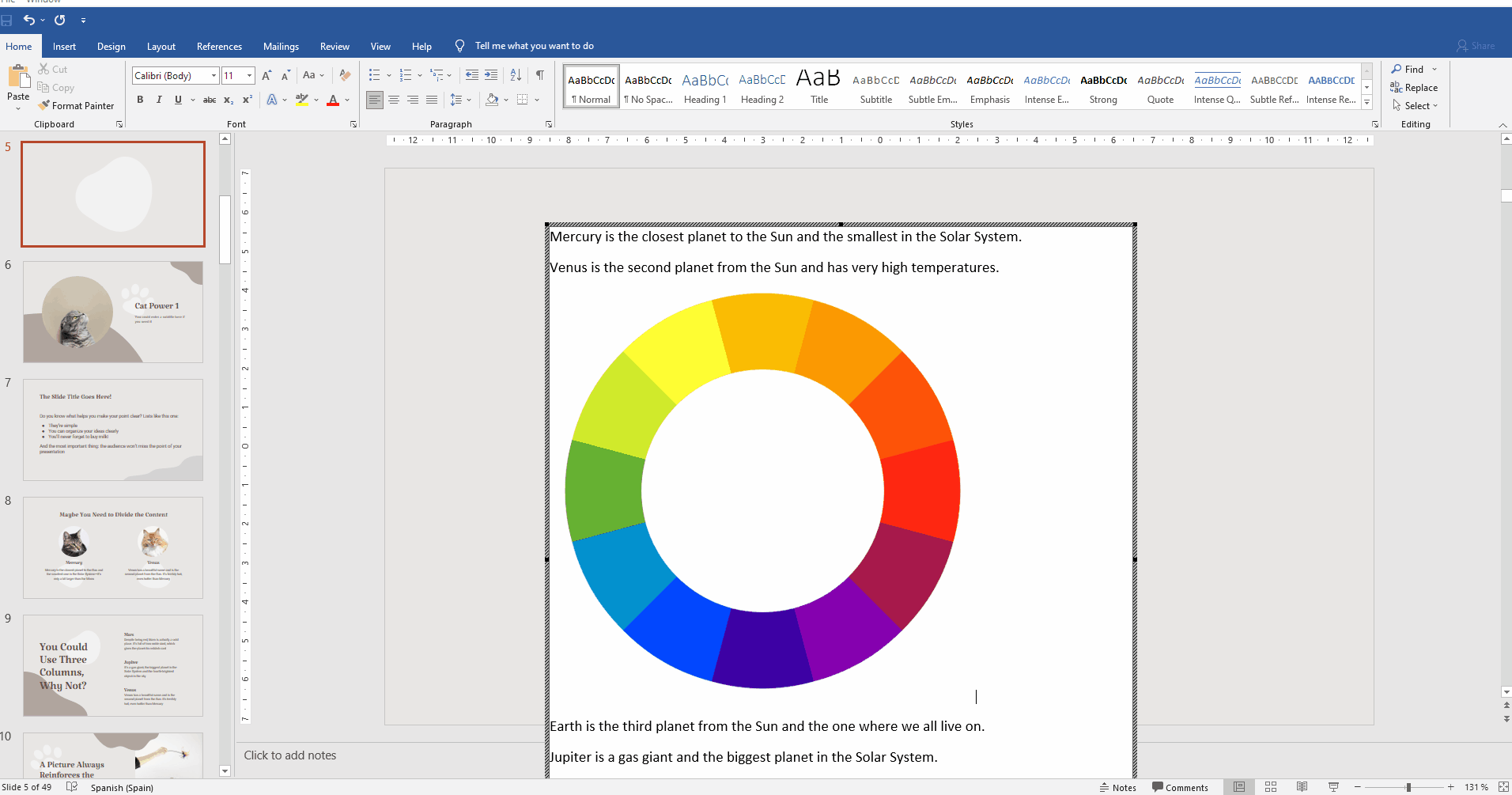
Task: Click the Sort A-Z icon
Action: 516,75
